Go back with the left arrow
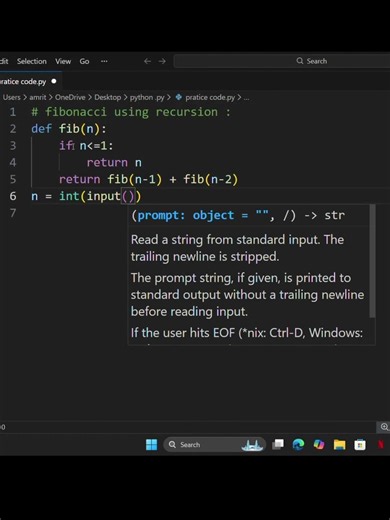Image resolution: width=390 pixels, height=520 pixels. pyautogui.click(x=147, y=61)
